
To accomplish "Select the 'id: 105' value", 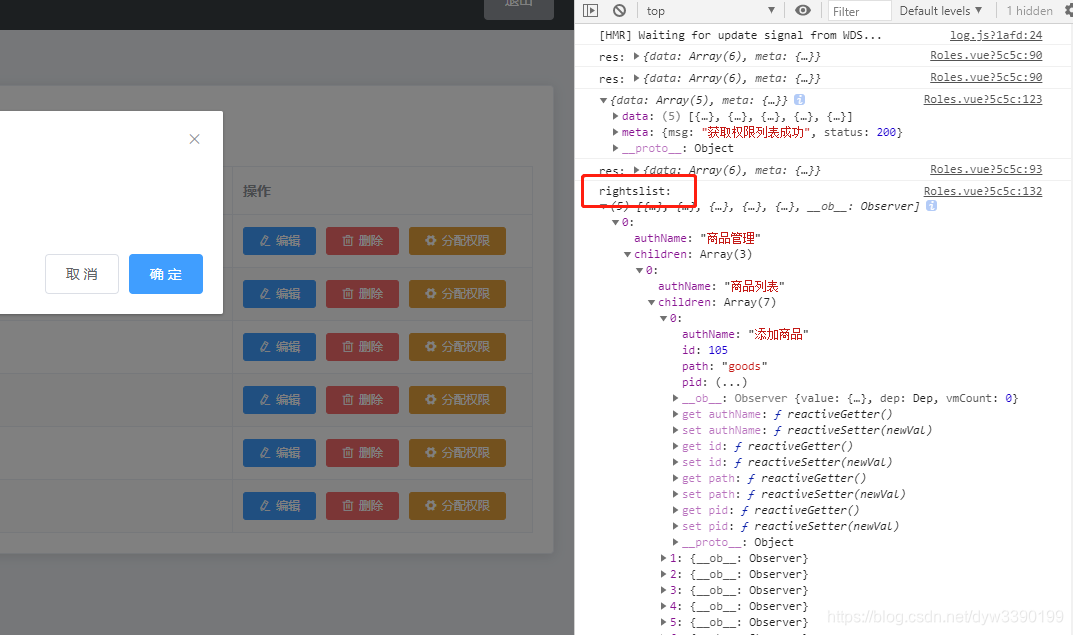I will [x=718, y=350].
